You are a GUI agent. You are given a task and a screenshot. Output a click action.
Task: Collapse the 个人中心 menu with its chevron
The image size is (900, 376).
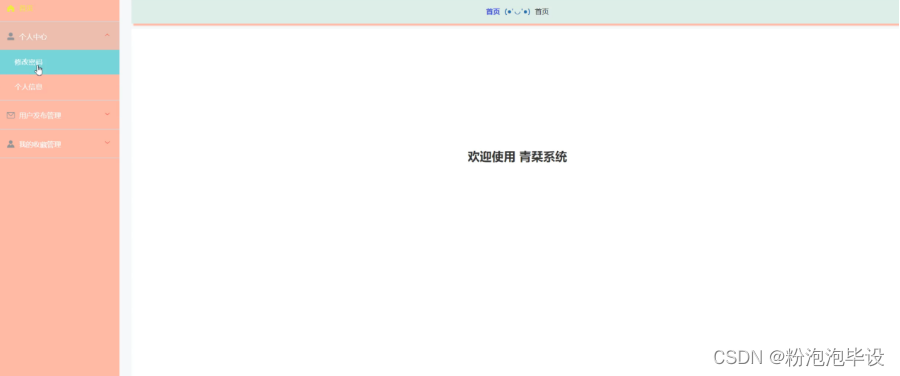tap(107, 36)
